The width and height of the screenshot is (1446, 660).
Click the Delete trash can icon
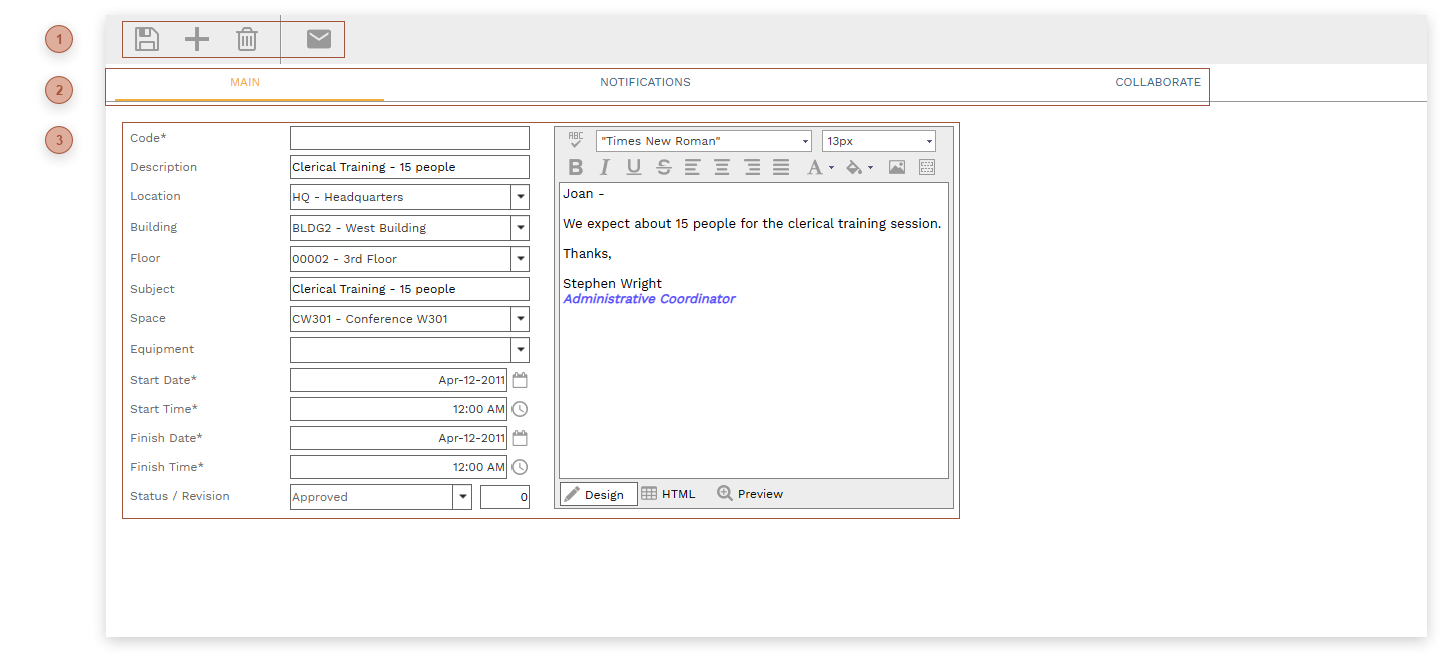[x=247, y=40]
